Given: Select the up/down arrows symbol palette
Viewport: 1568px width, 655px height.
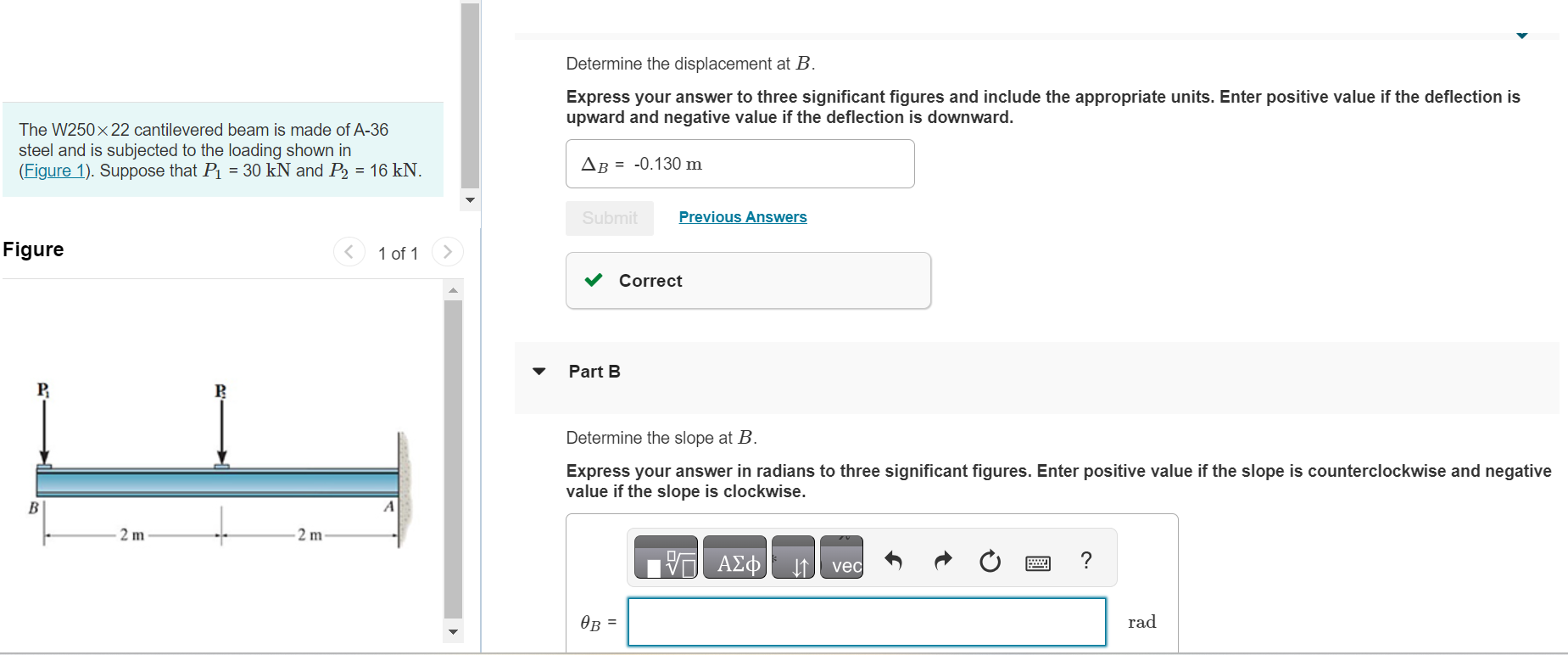Looking at the screenshot, I should pyautogui.click(x=794, y=558).
